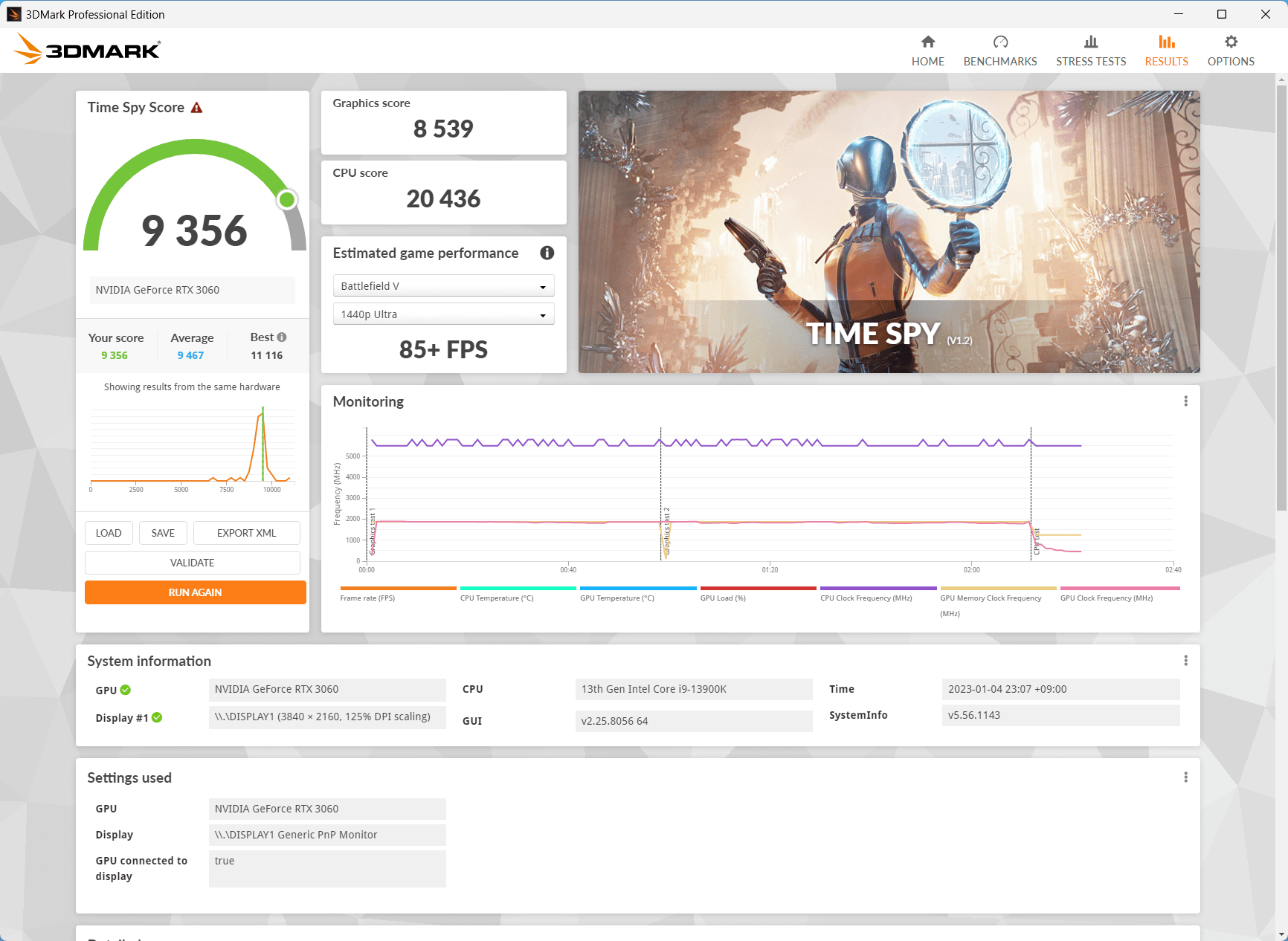Open the Monitoring panel three-dot menu

pos(1185,401)
